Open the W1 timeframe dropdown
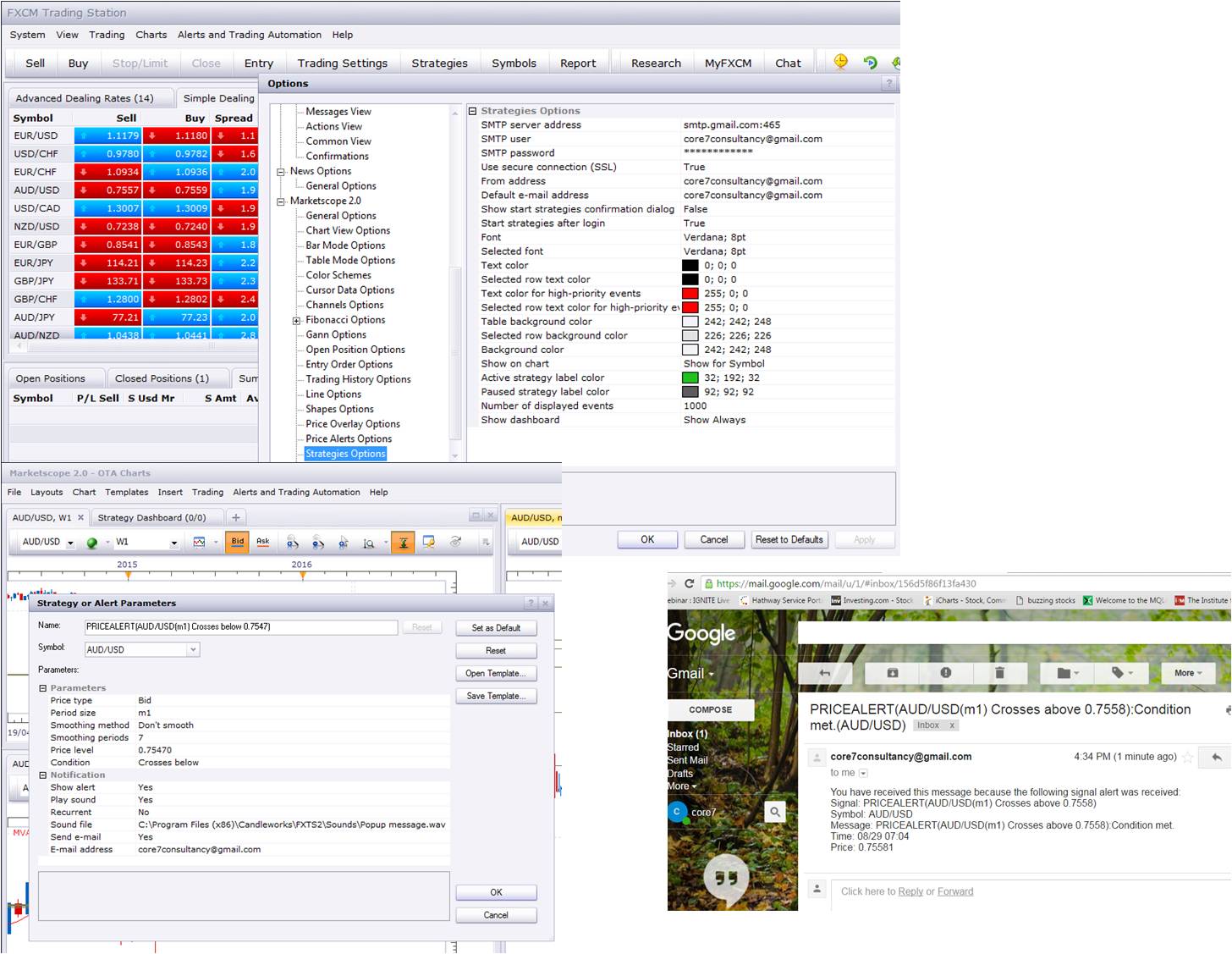1232x954 pixels. [173, 543]
